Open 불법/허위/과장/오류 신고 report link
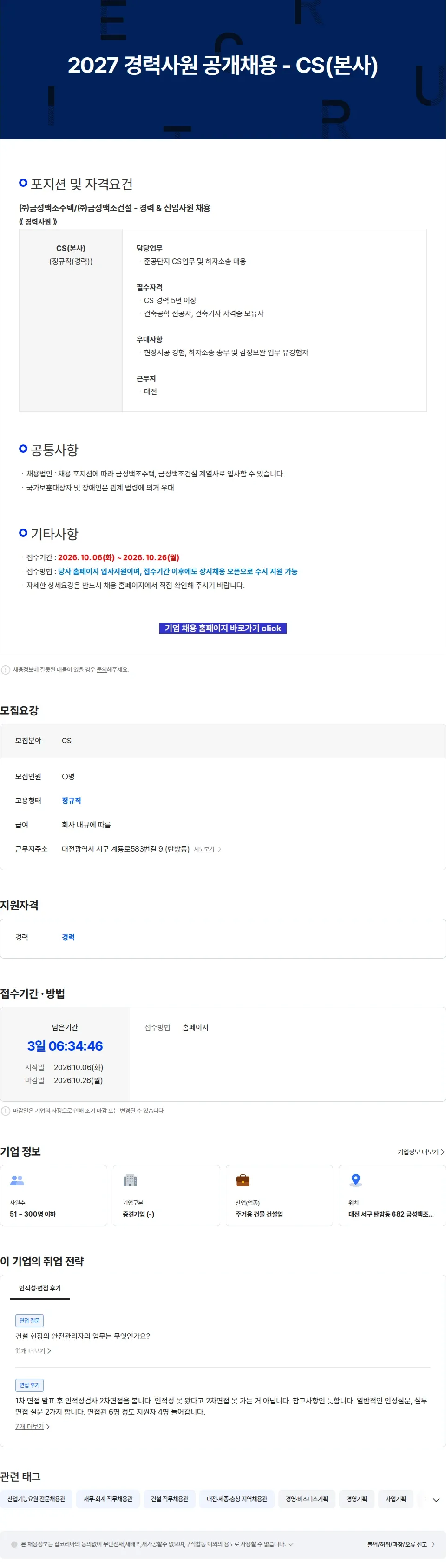Viewport: 446px width, 1568px height. coord(397,1544)
